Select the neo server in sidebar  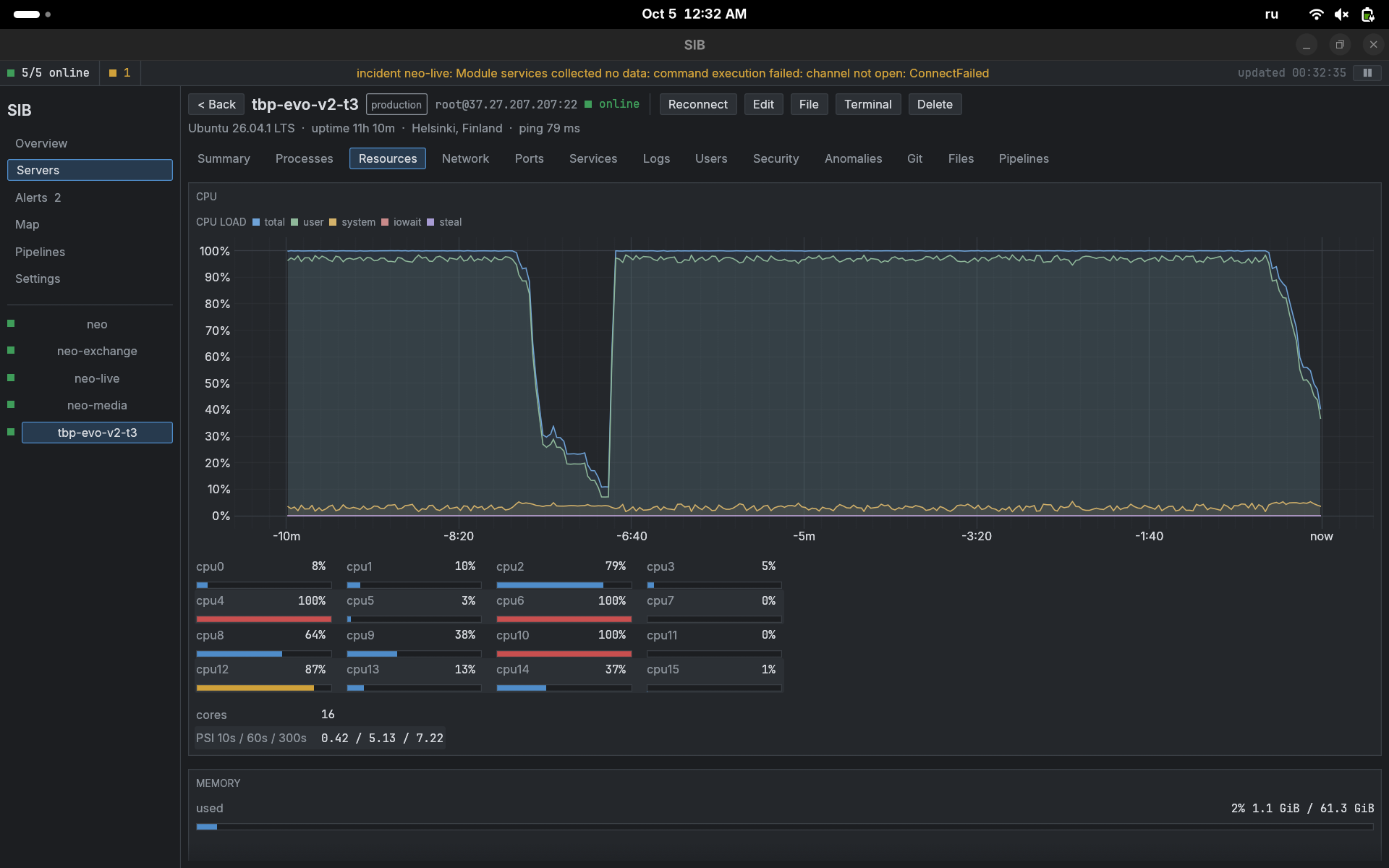[x=97, y=324]
